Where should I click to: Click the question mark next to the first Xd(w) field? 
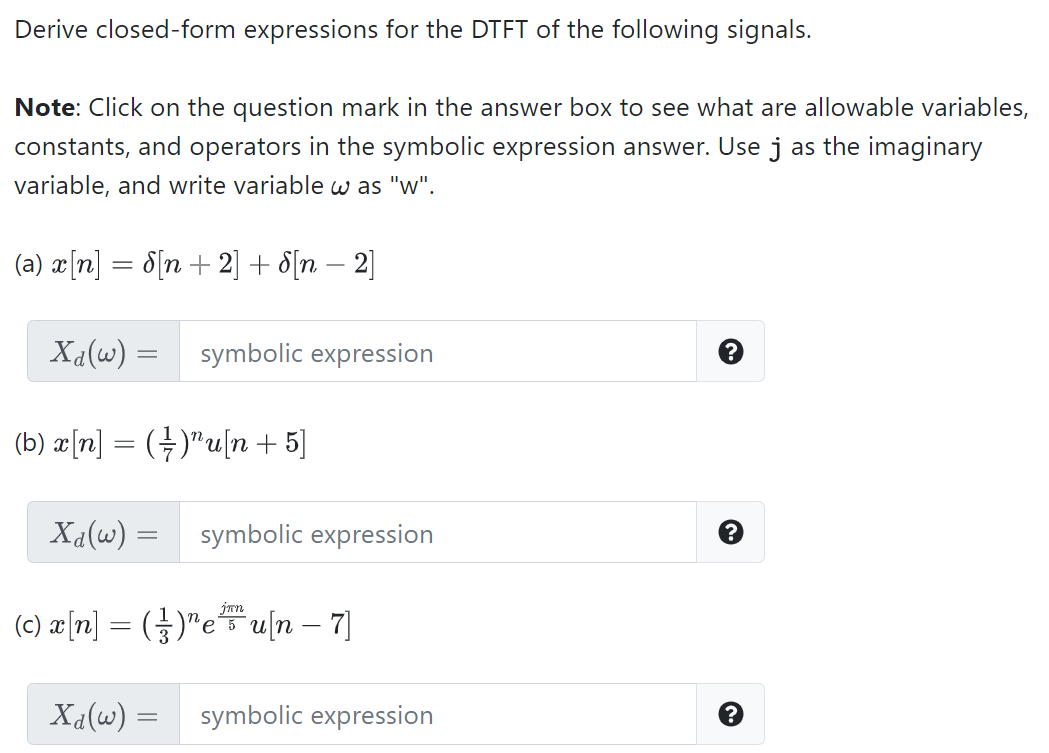(x=730, y=351)
